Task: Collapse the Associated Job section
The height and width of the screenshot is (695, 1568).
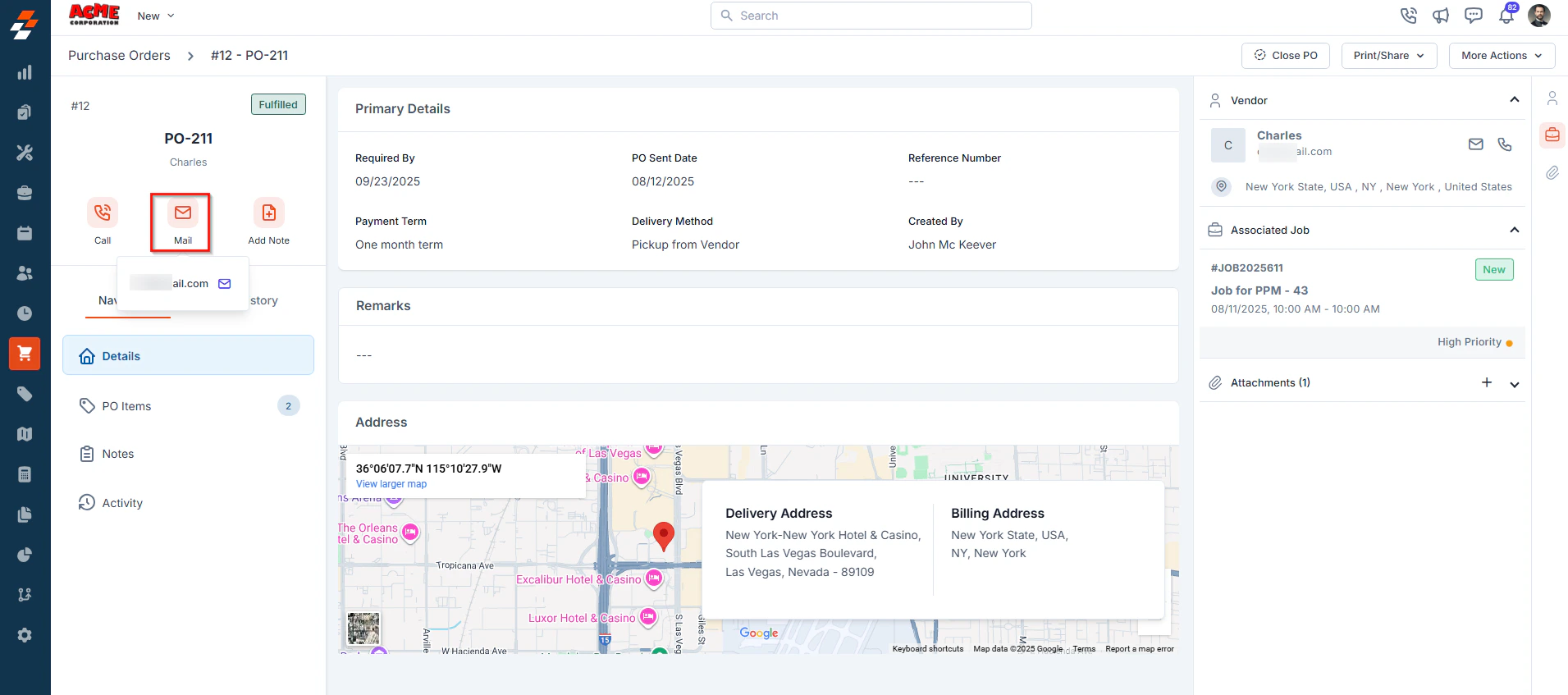Action: (1515, 230)
